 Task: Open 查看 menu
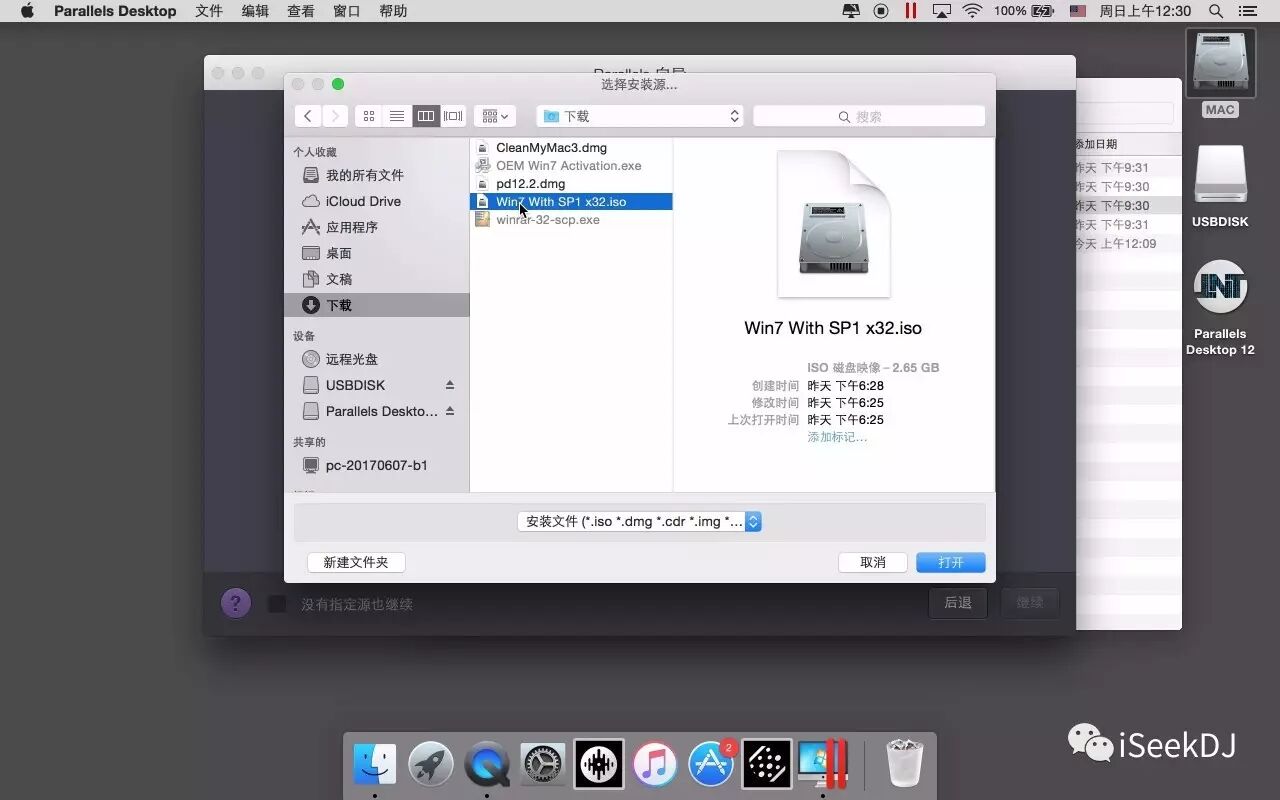coord(301,11)
